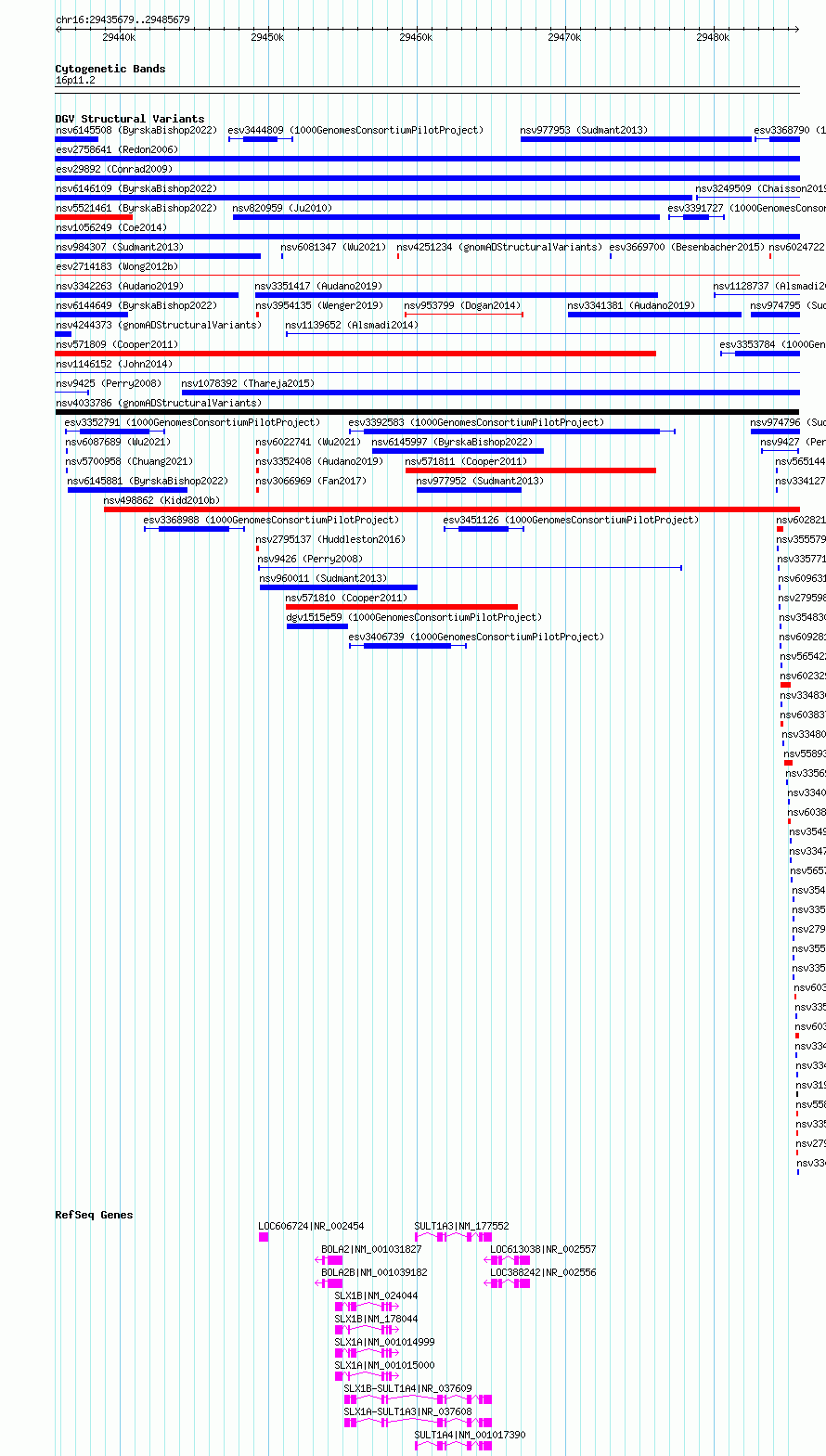The image size is (826, 1456).
Task: Click nsv3341381 (Audano2019) label
Action: pyautogui.click(x=630, y=305)
